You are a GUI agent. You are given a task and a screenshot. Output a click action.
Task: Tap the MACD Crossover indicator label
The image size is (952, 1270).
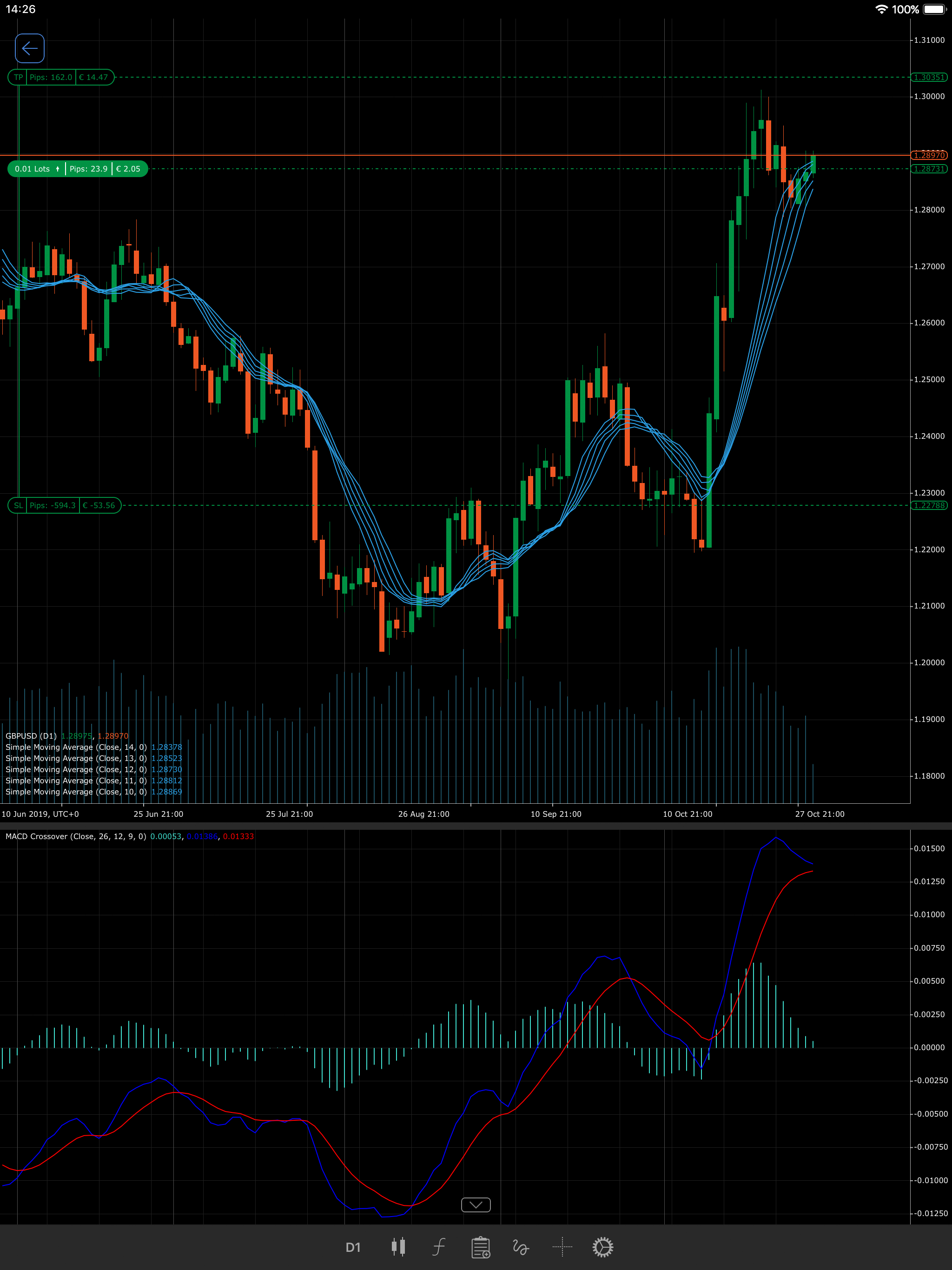[76, 837]
